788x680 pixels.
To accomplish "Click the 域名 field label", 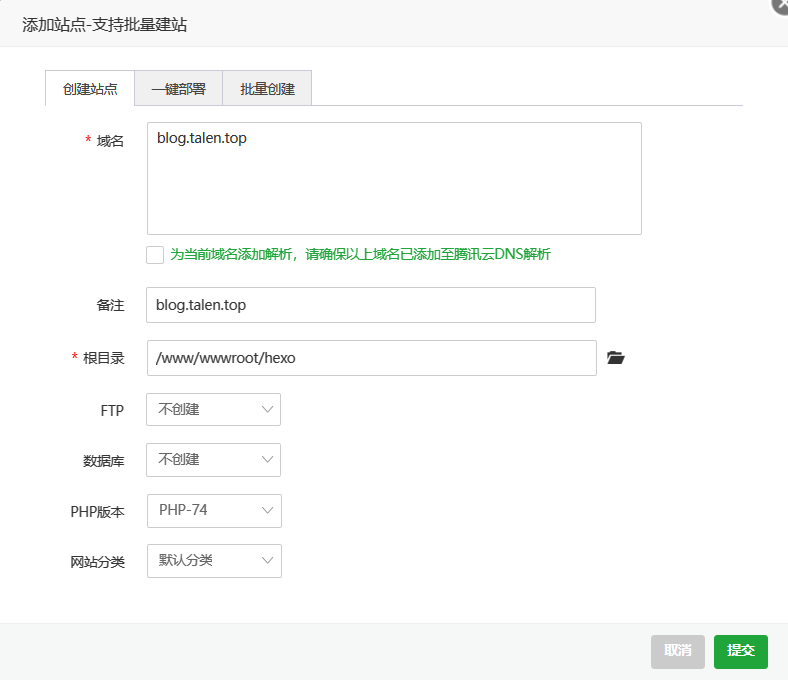I will (110, 141).
